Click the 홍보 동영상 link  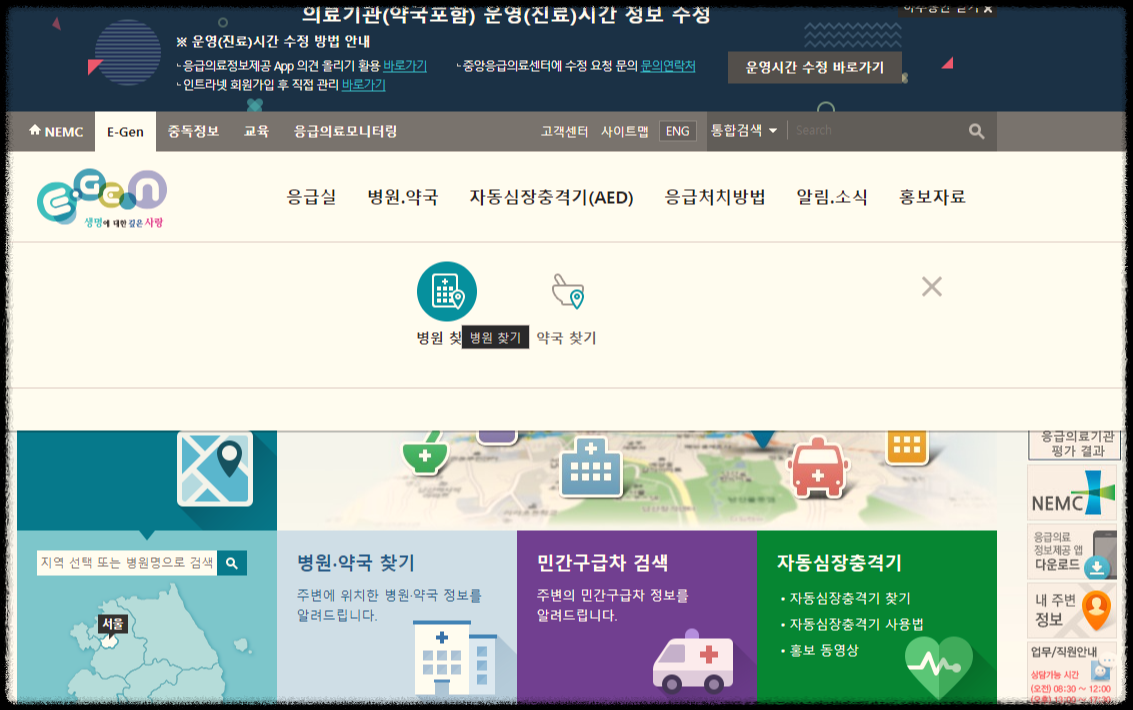824,650
